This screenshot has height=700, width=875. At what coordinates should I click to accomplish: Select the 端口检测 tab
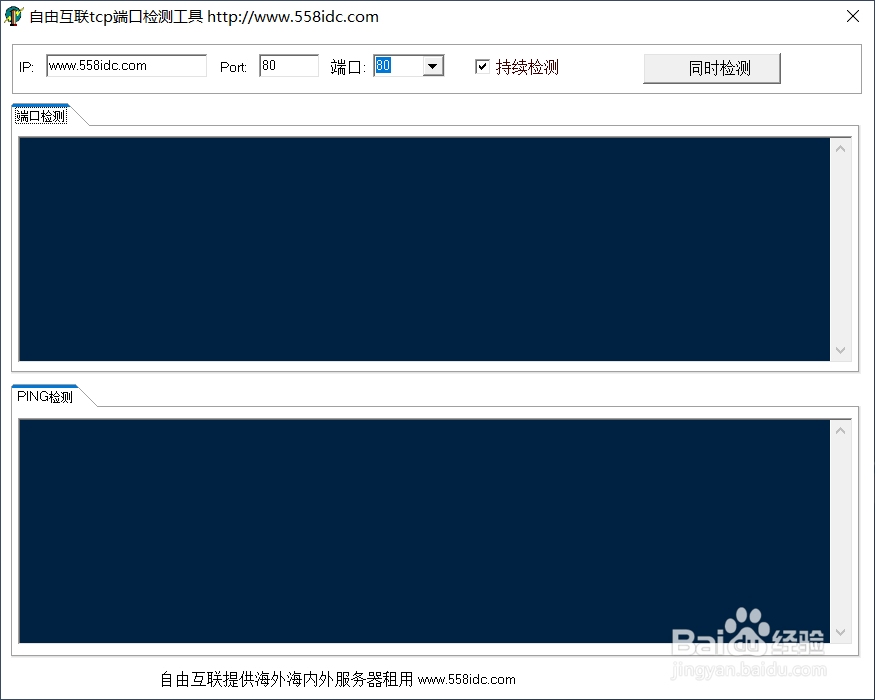pyautogui.click(x=41, y=116)
